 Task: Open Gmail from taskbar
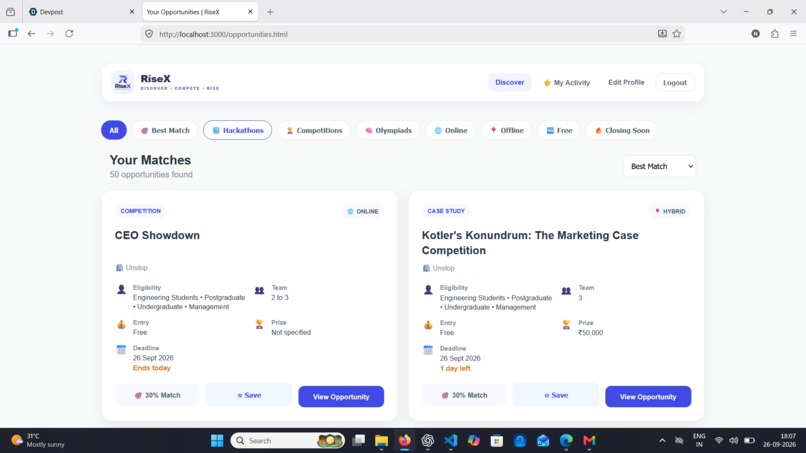(x=589, y=441)
